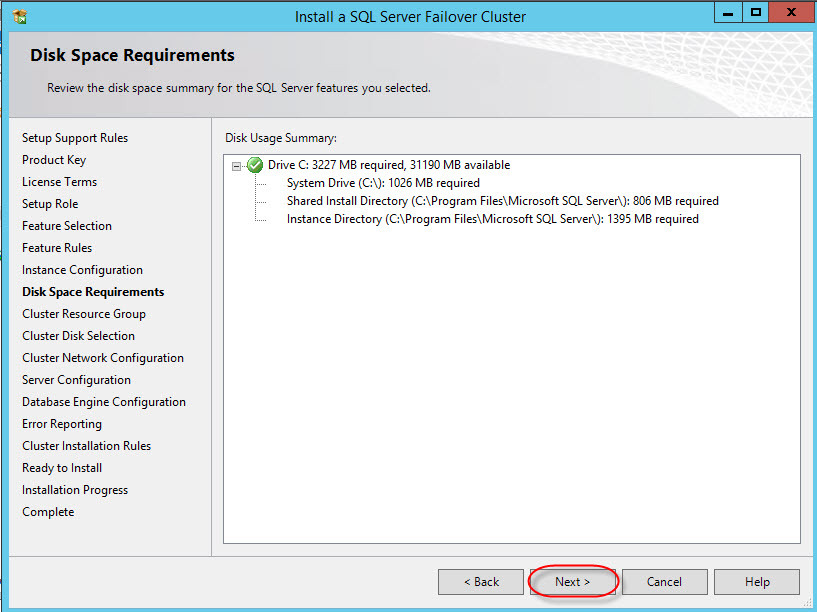Go back with the Back button
This screenshot has height=612, width=817.
tap(480, 582)
